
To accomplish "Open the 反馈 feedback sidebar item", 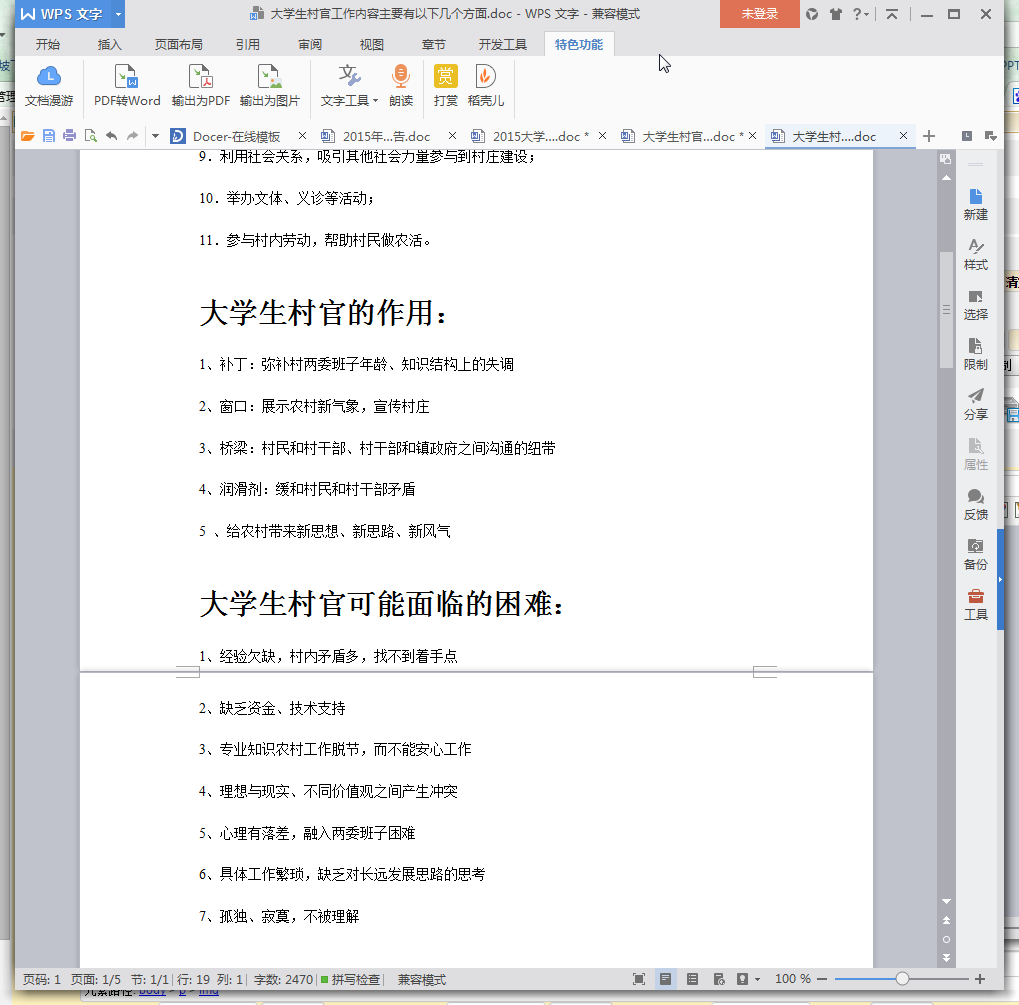I will point(975,504).
